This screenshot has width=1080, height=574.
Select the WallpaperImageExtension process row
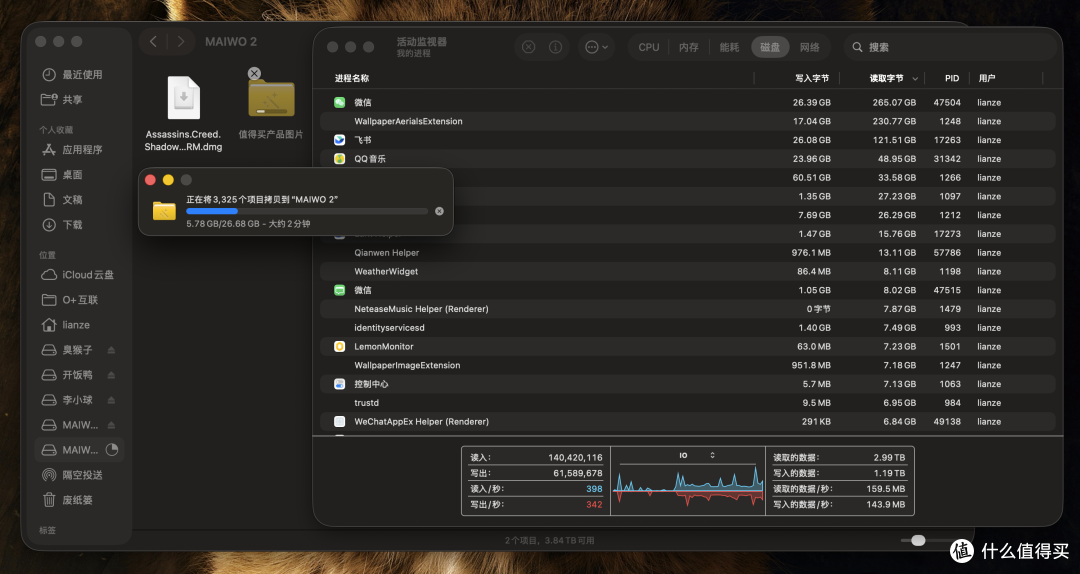click(x=687, y=365)
